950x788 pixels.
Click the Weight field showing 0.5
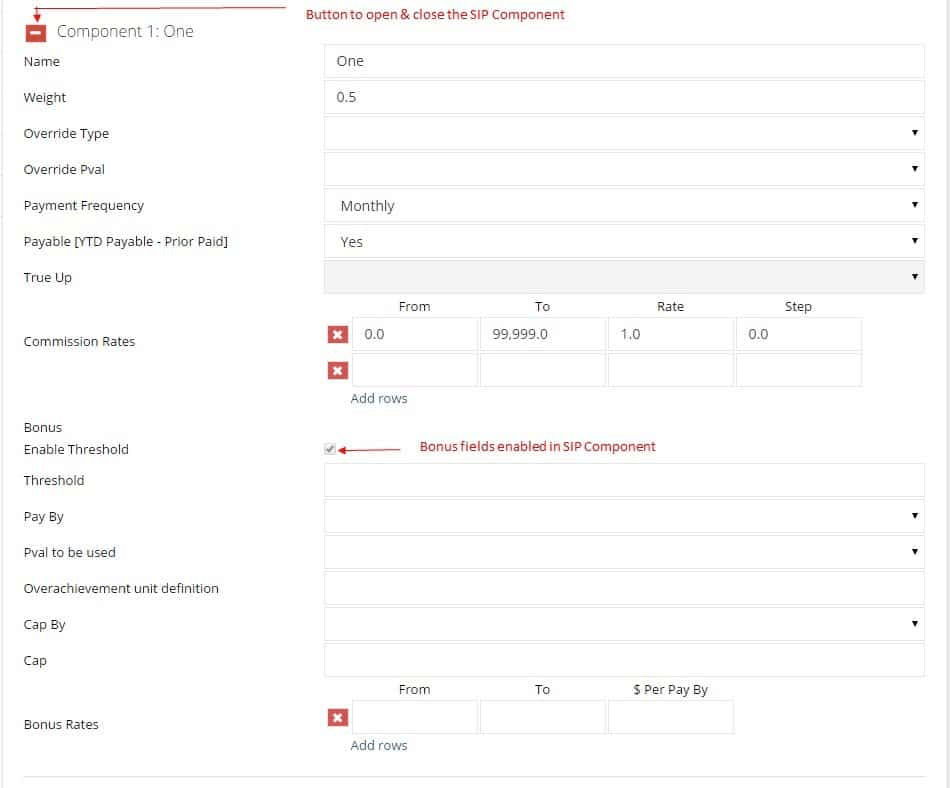coord(624,97)
